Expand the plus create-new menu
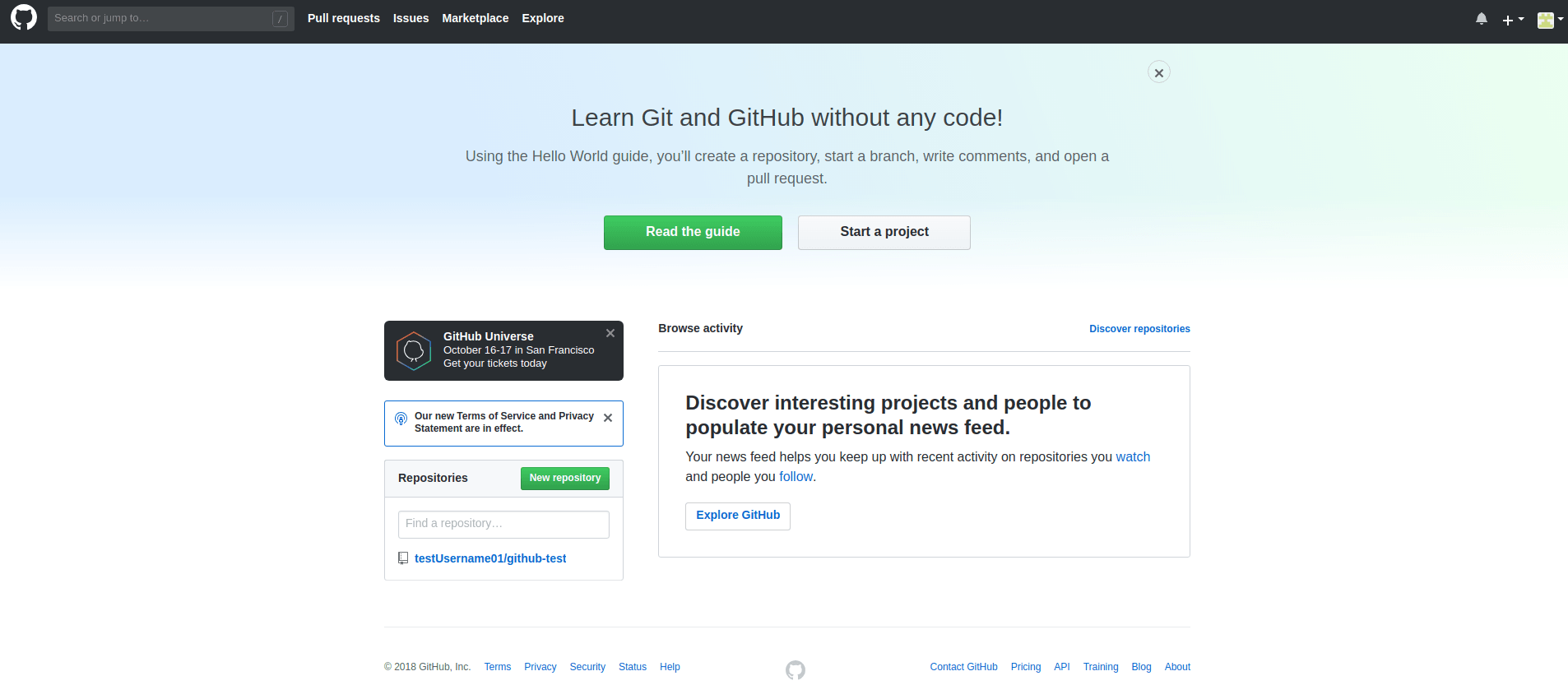The height and width of the screenshot is (699, 1568). [1513, 19]
